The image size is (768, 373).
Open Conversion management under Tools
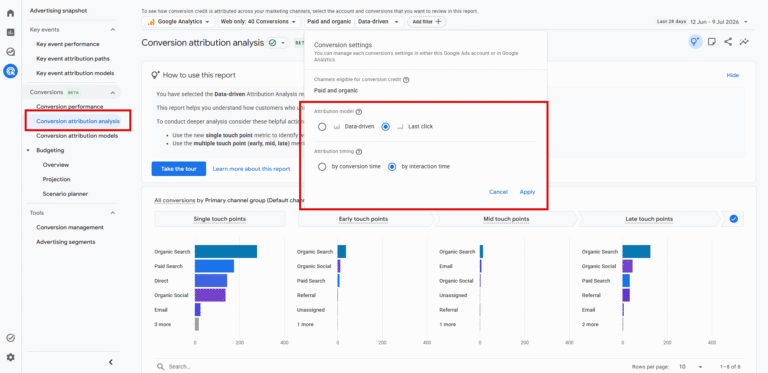[x=70, y=228]
